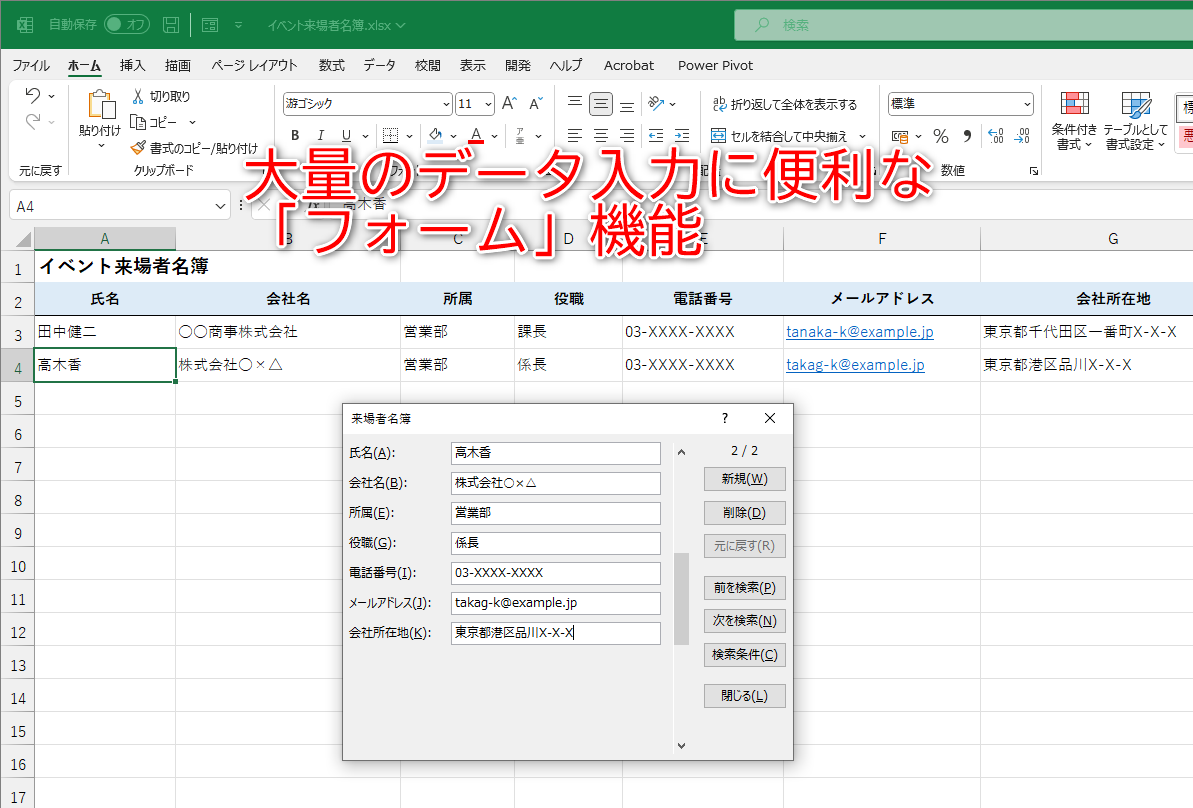Type in the 氏名 form field
Image resolution: width=1193 pixels, height=808 pixels.
[555, 453]
